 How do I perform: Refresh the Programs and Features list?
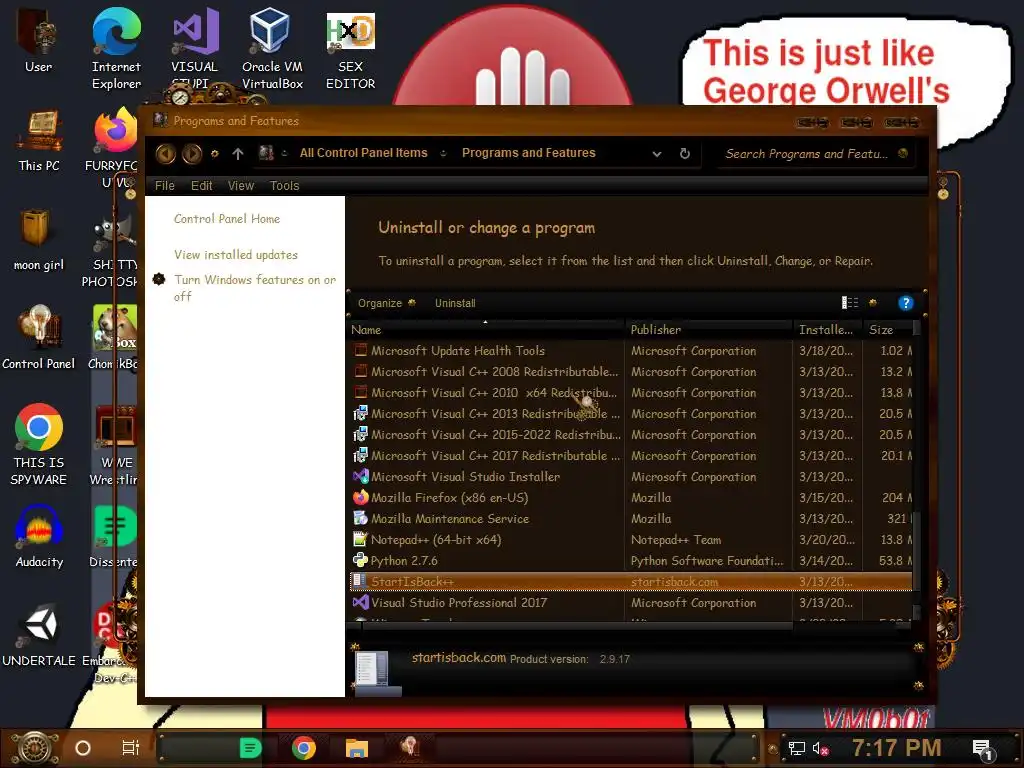(684, 153)
